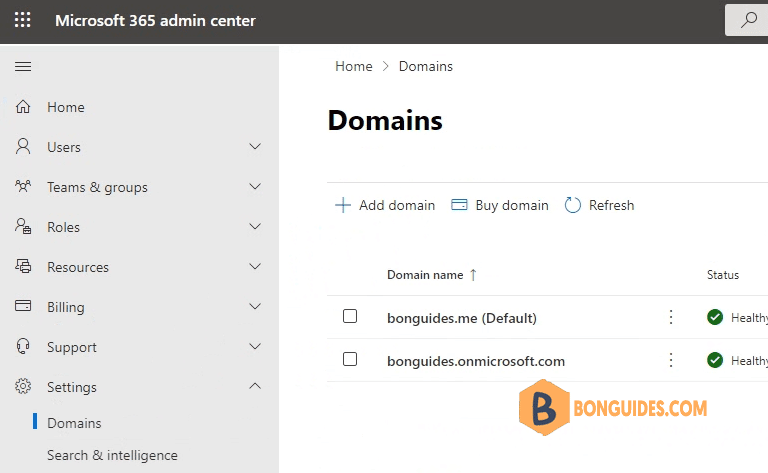This screenshot has width=768, height=473.
Task: Click the search magnifier icon
Action: pyautogui.click(x=749, y=20)
